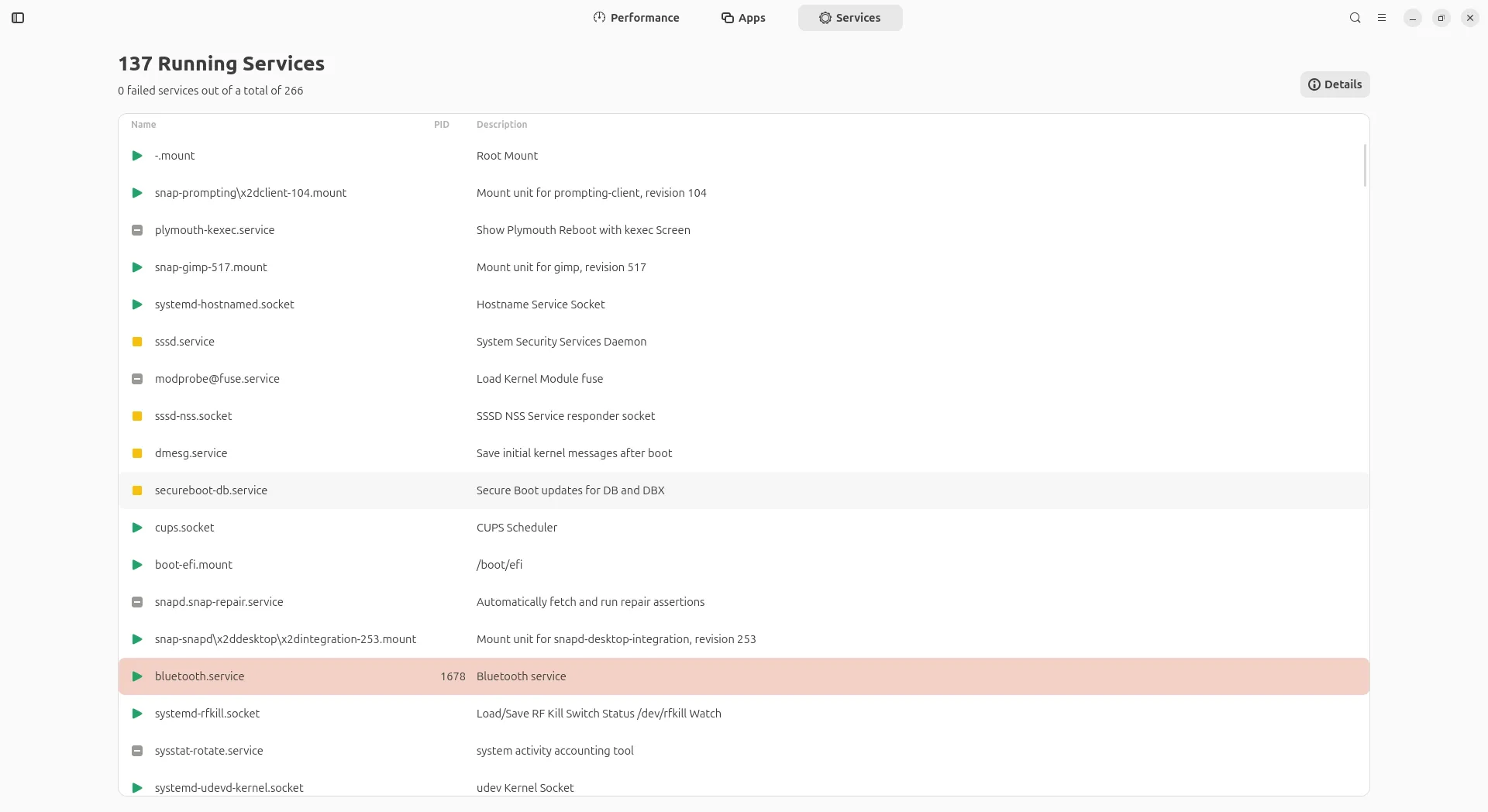Select the snap-gimp-517.mount row
Image resolution: width=1488 pixels, height=812 pixels.
(744, 267)
